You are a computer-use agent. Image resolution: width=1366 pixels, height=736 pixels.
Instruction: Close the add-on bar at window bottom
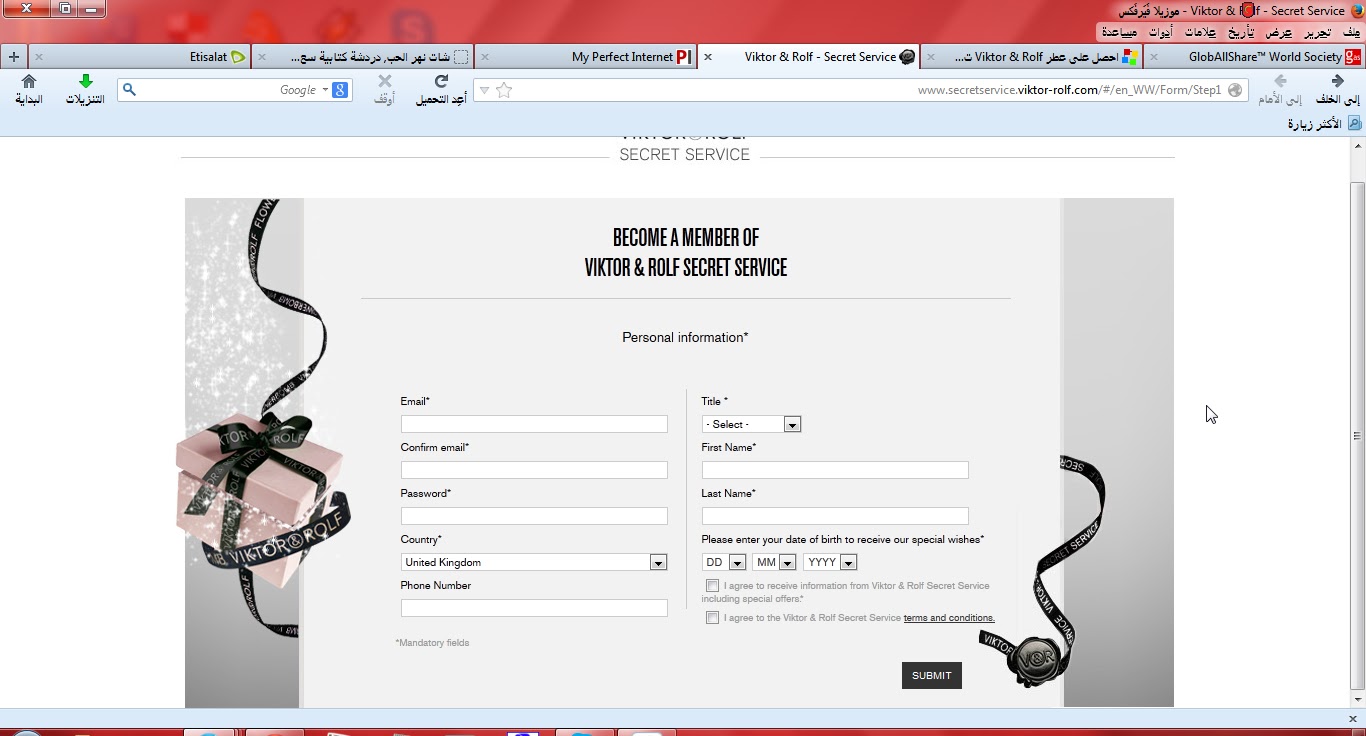click(1353, 719)
